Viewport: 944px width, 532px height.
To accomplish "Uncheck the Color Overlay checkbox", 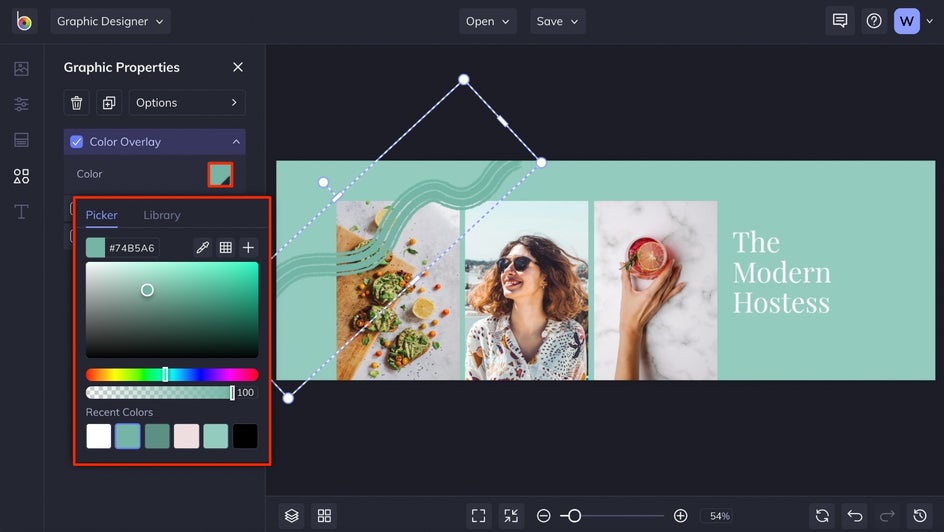I will (x=76, y=142).
